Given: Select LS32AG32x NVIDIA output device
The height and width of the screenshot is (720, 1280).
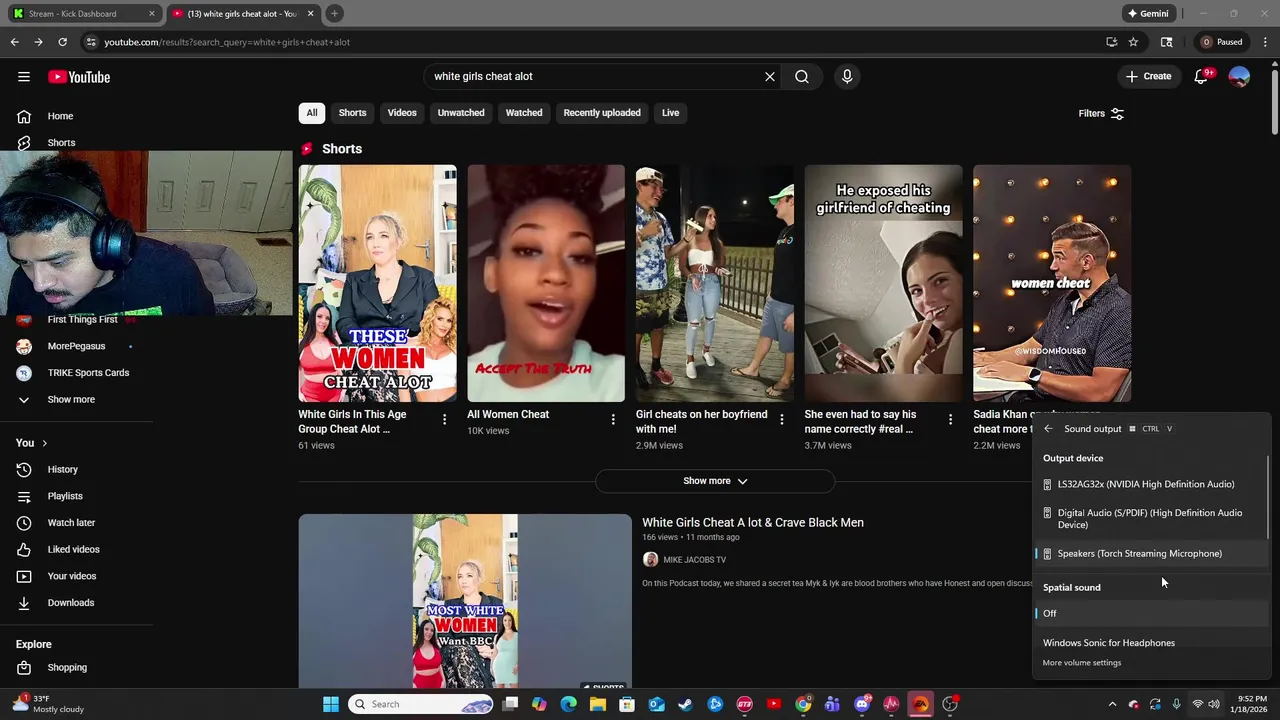Looking at the screenshot, I should [1152, 484].
